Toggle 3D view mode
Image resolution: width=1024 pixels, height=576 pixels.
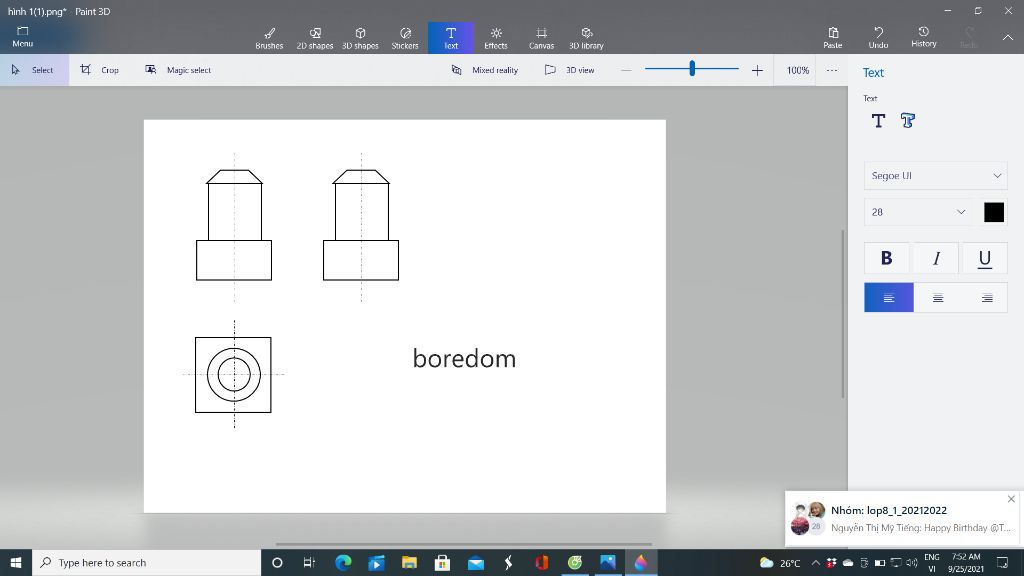tap(570, 70)
